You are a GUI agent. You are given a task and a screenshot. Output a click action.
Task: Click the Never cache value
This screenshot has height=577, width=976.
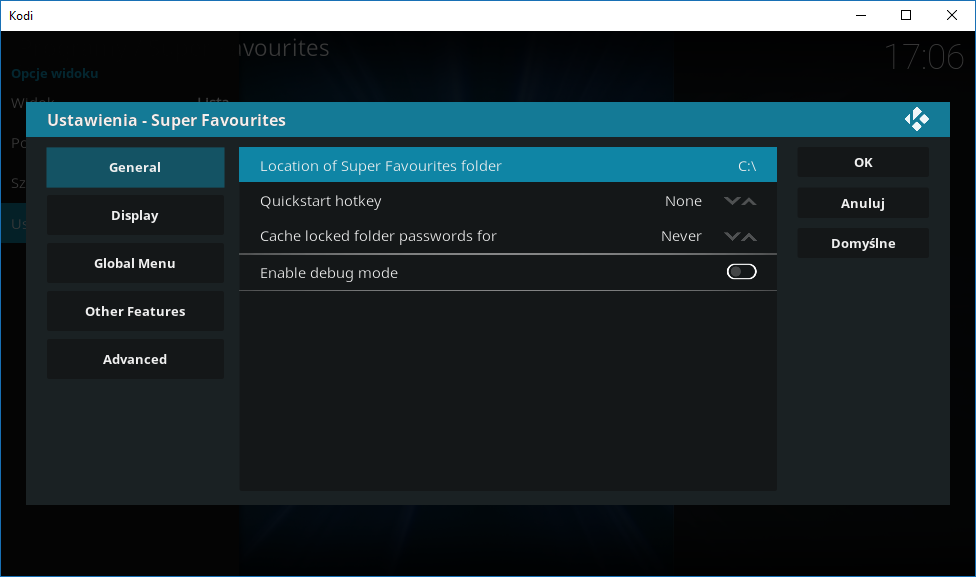pos(681,236)
